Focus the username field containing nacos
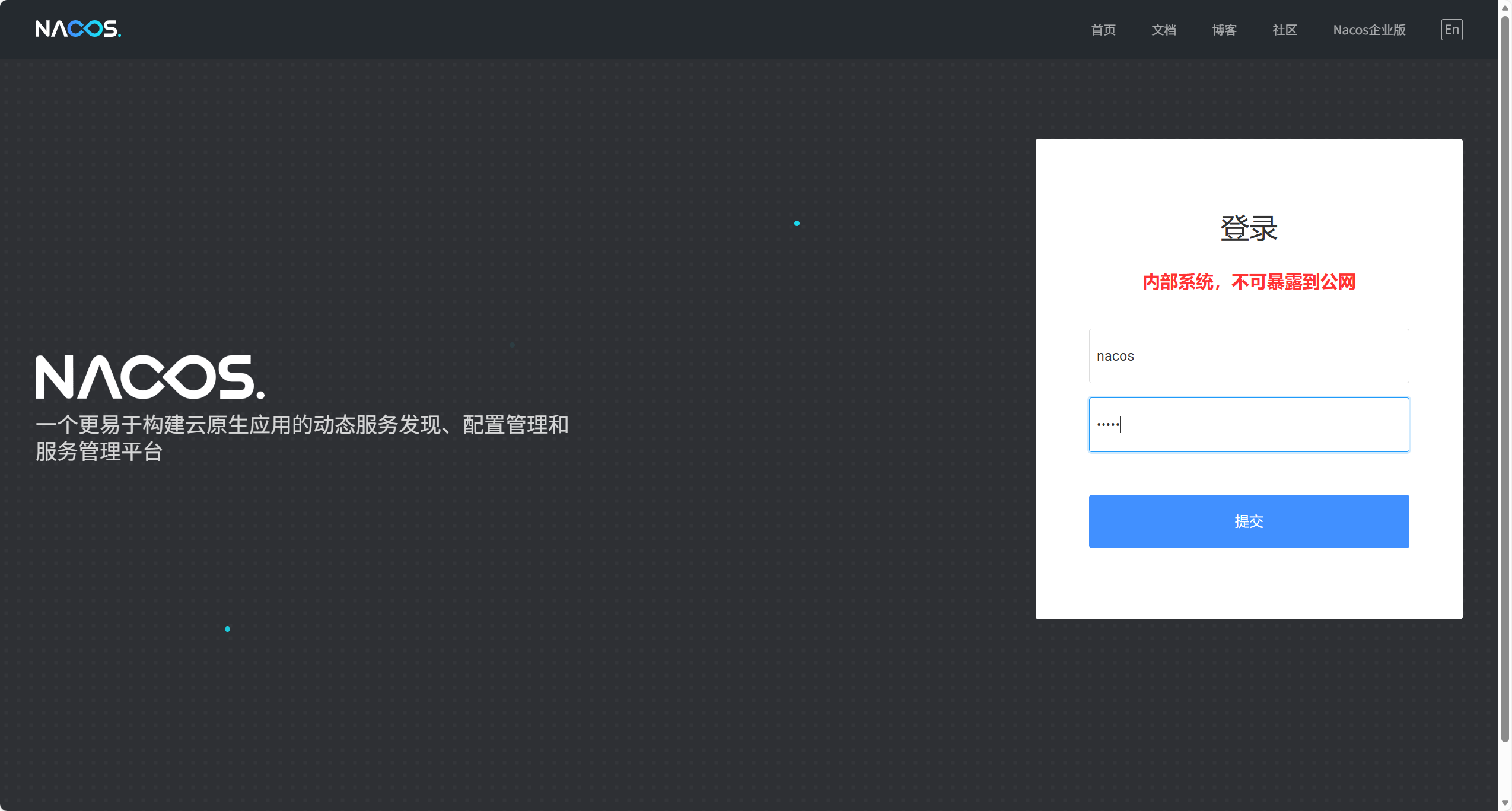The width and height of the screenshot is (1512, 811). pos(1248,356)
